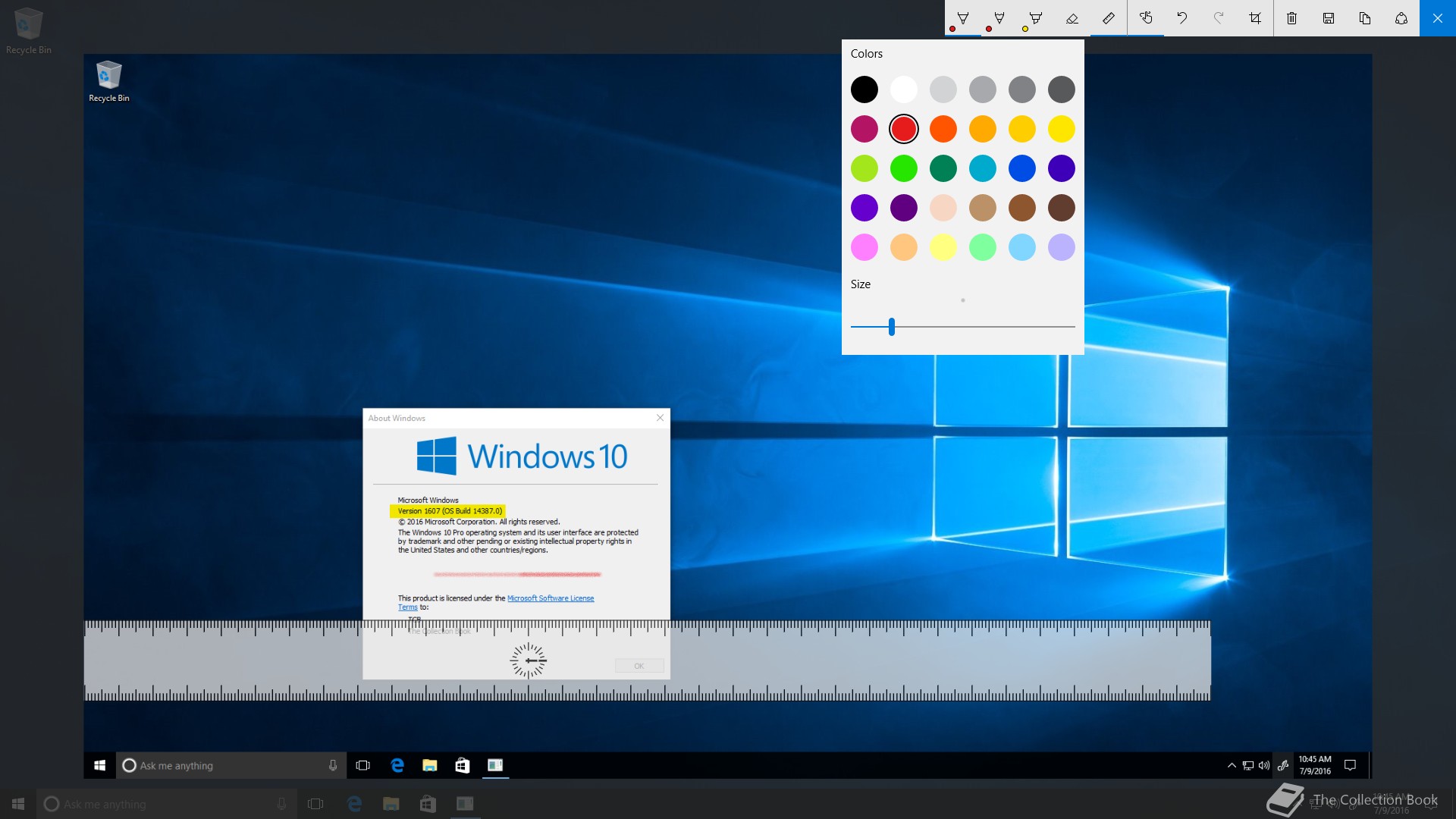Click the ruler's rotation compass dial
This screenshot has width=1456, height=819.
coord(529,661)
